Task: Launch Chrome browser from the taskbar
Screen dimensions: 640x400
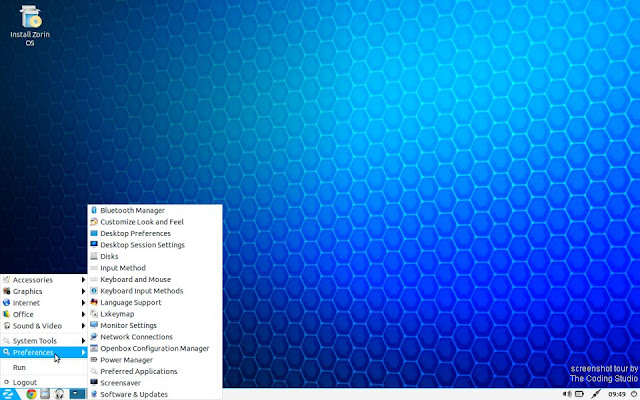Action: pos(31,394)
